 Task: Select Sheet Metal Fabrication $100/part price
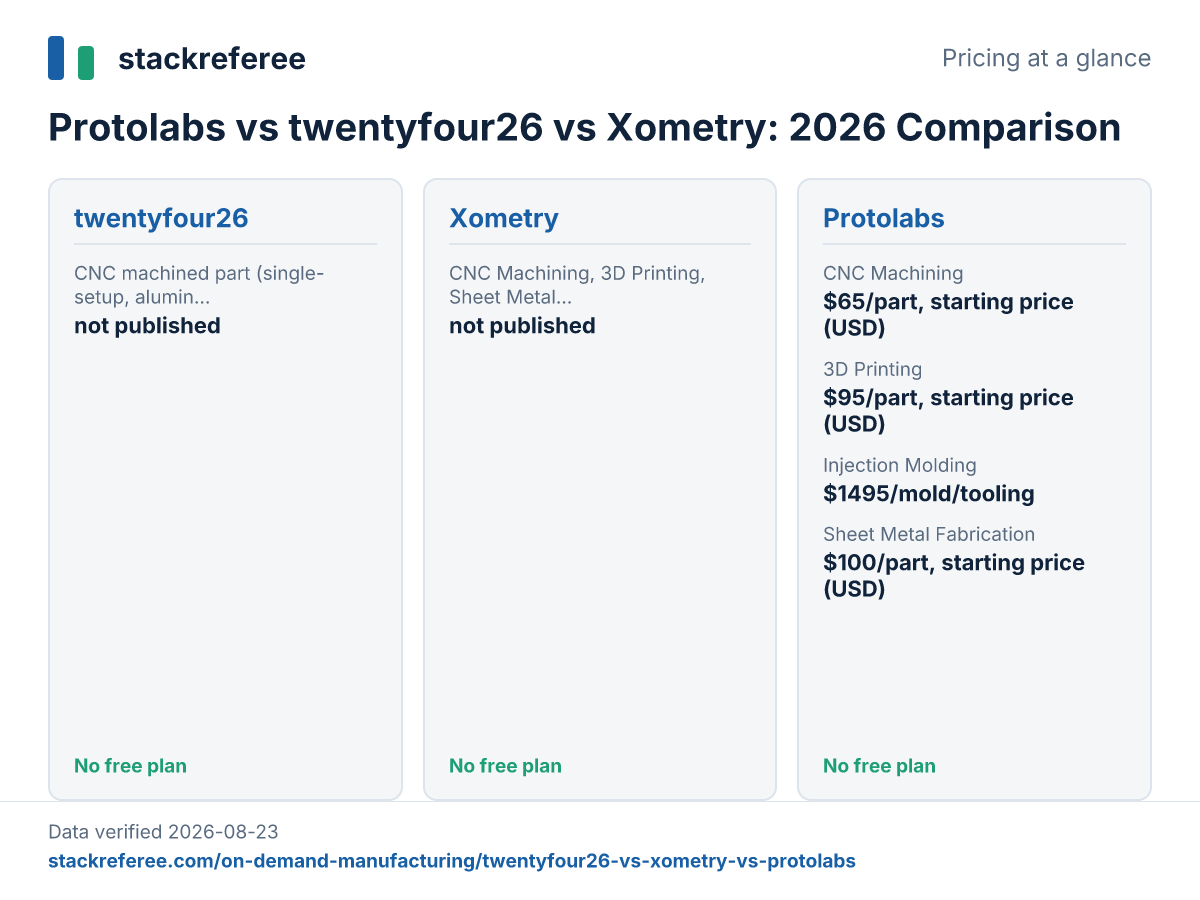click(x=954, y=576)
